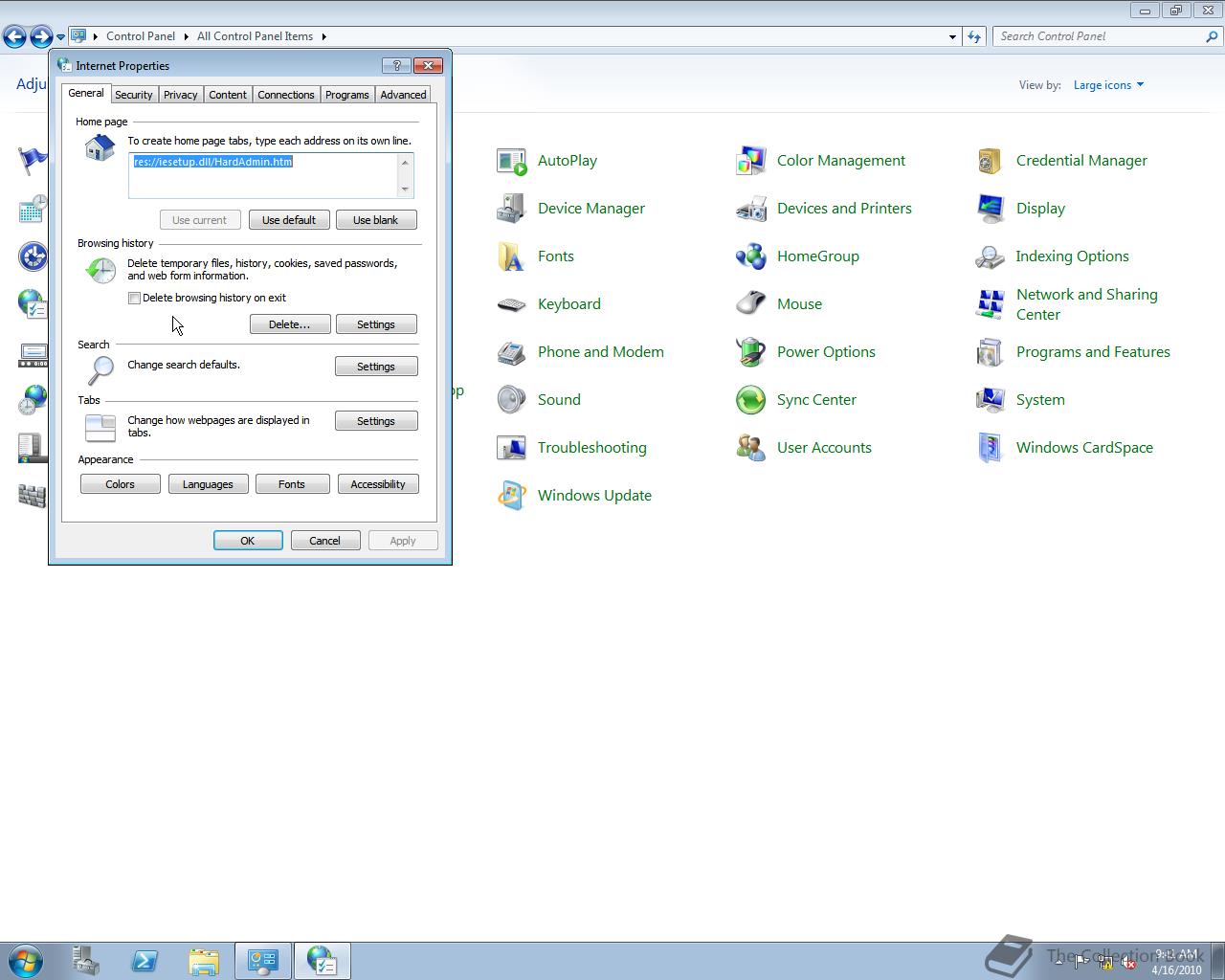Viewport: 1225px width, 980px height.
Task: Open the Accessibility button
Action: (378, 484)
